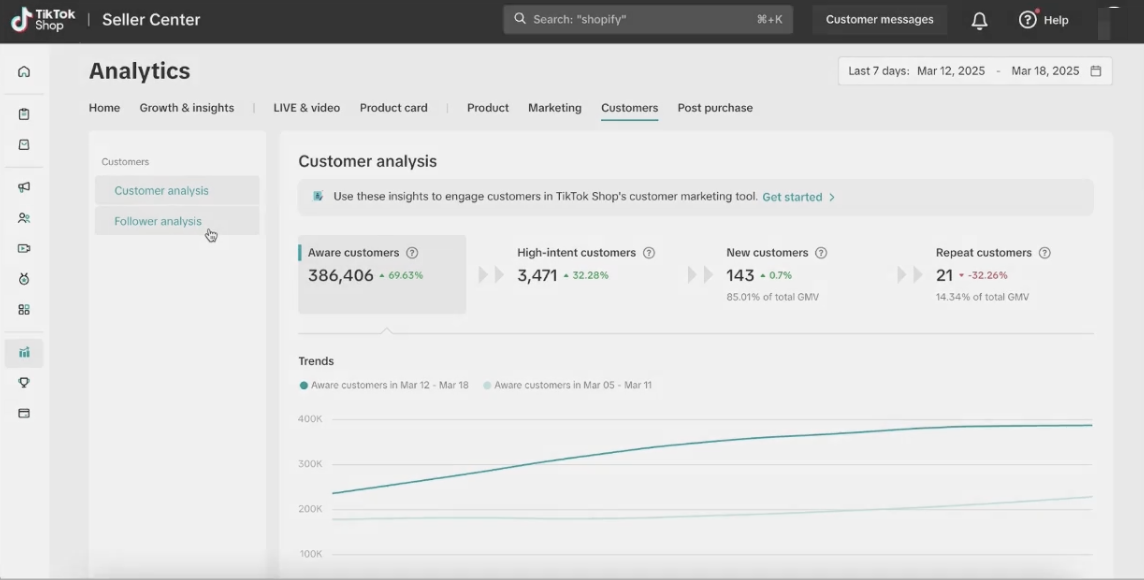The height and width of the screenshot is (580, 1144).
Task: Open the video camera icon in sidebar
Action: coord(24,248)
